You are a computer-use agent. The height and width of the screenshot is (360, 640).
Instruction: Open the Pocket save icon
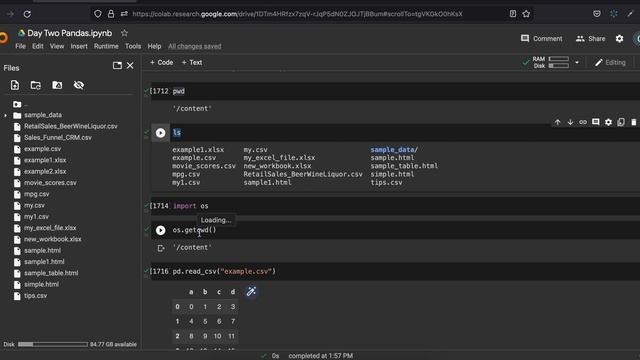coord(597,14)
